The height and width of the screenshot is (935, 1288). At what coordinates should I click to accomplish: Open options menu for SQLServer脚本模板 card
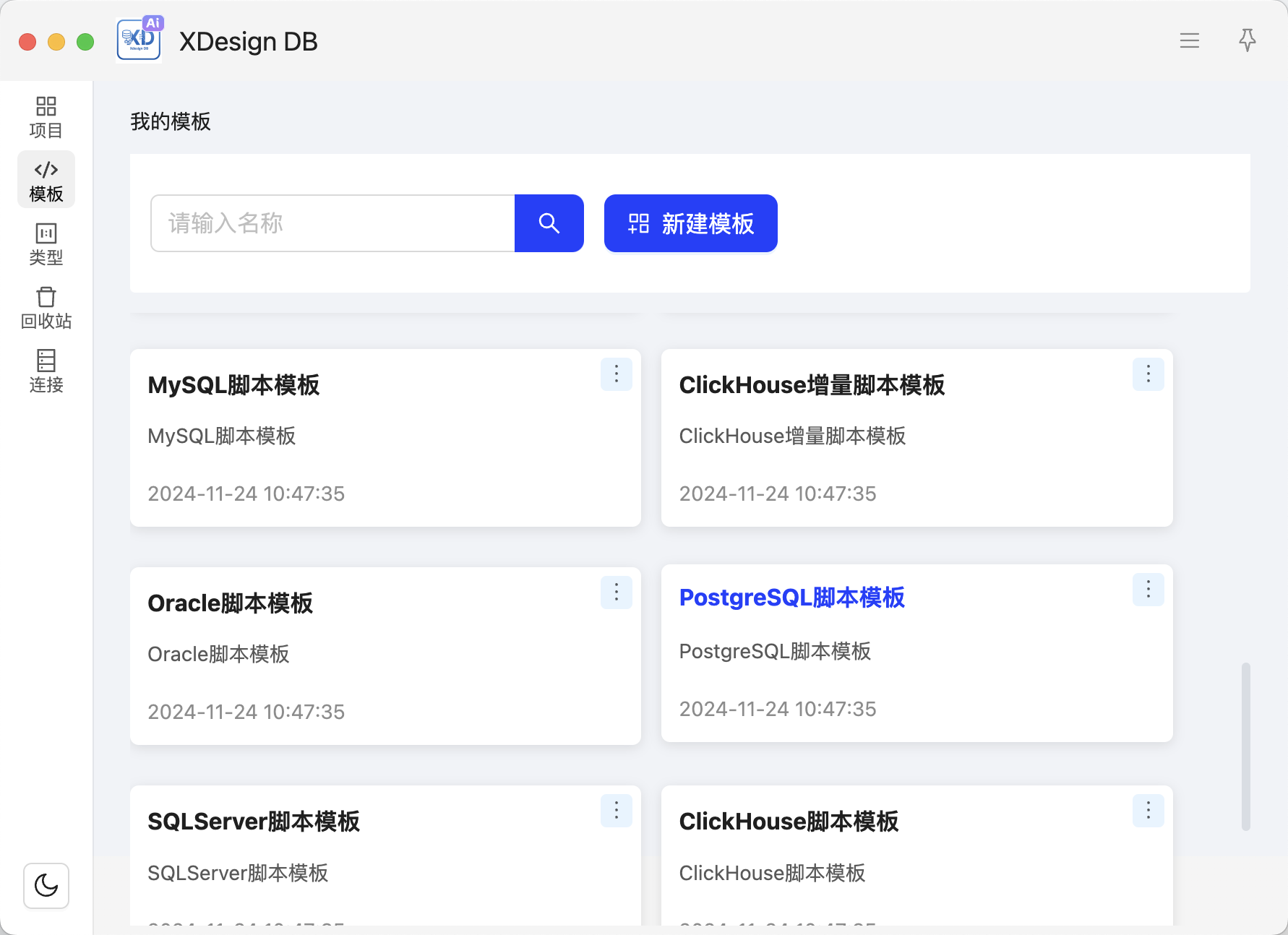coord(617,811)
